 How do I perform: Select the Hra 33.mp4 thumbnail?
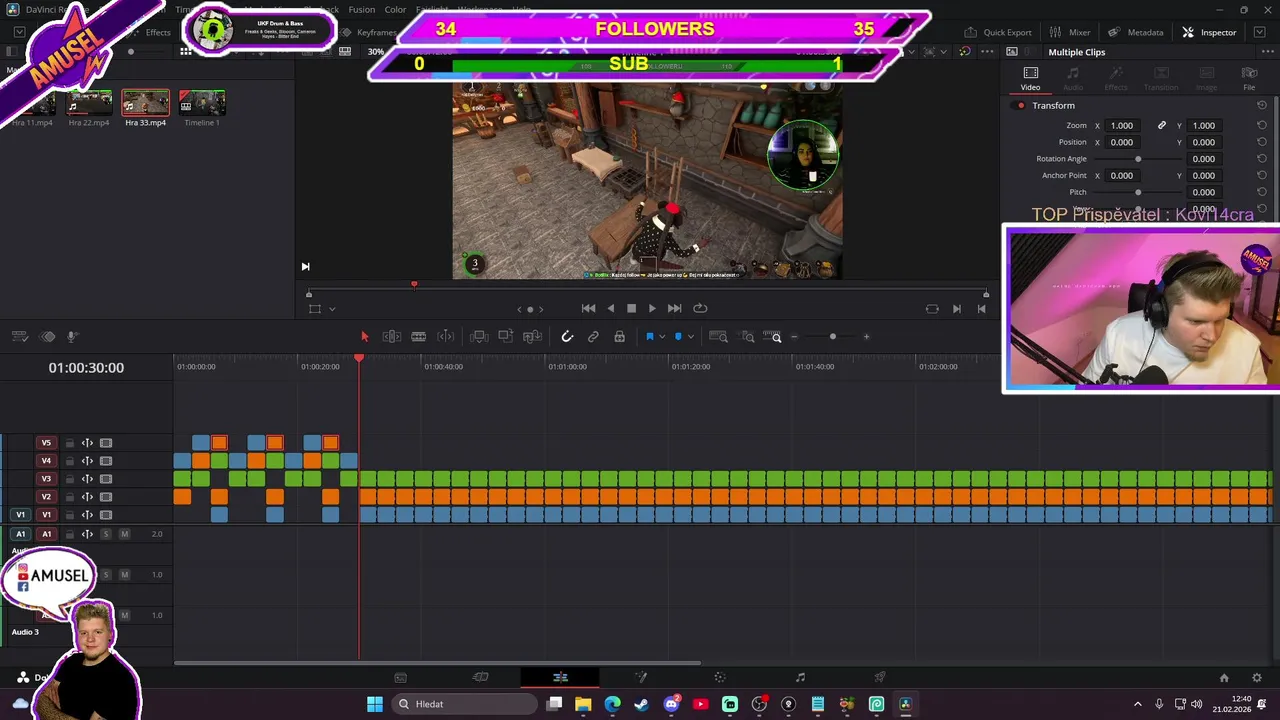click(x=146, y=103)
